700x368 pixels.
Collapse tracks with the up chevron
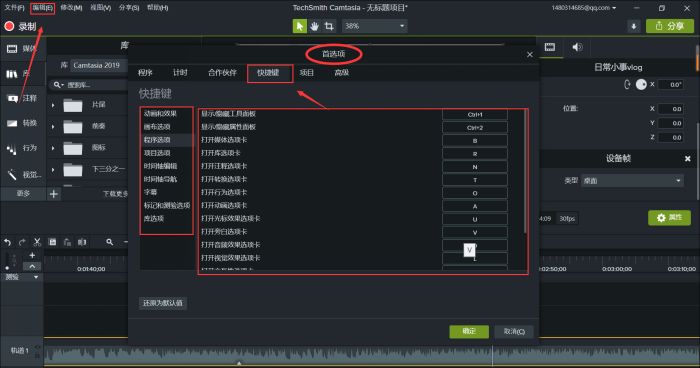point(32,266)
